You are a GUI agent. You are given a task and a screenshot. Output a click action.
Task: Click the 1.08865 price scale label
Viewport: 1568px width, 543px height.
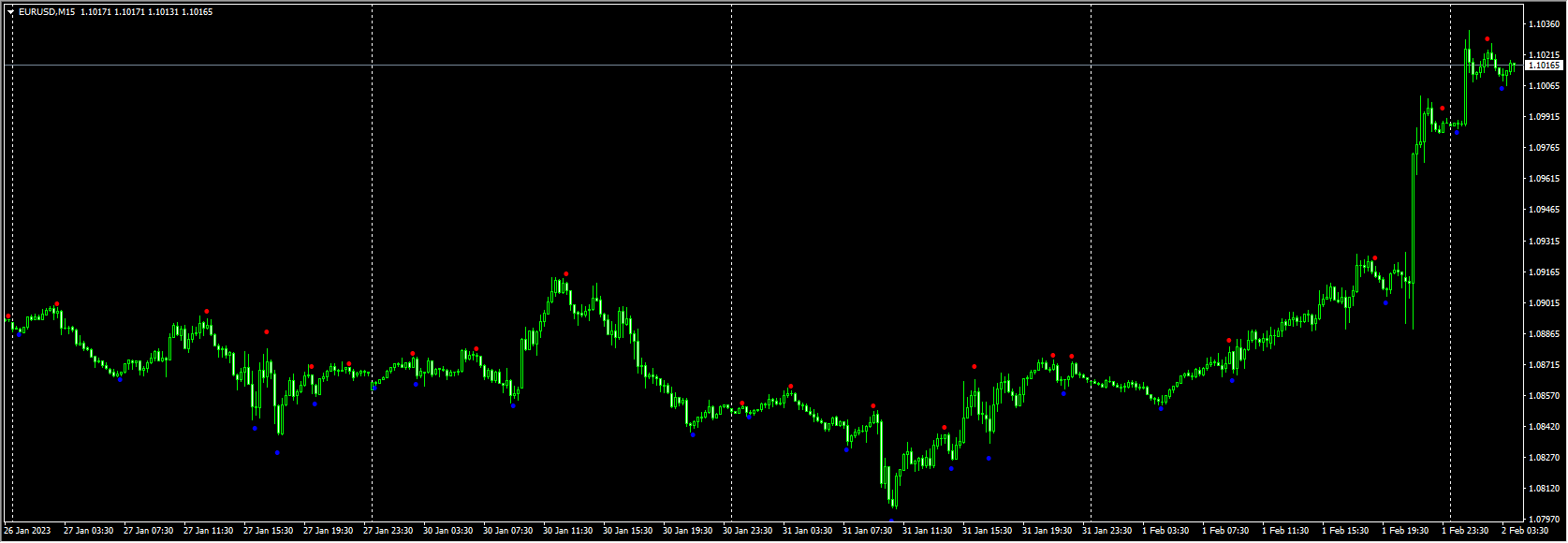coord(1544,334)
